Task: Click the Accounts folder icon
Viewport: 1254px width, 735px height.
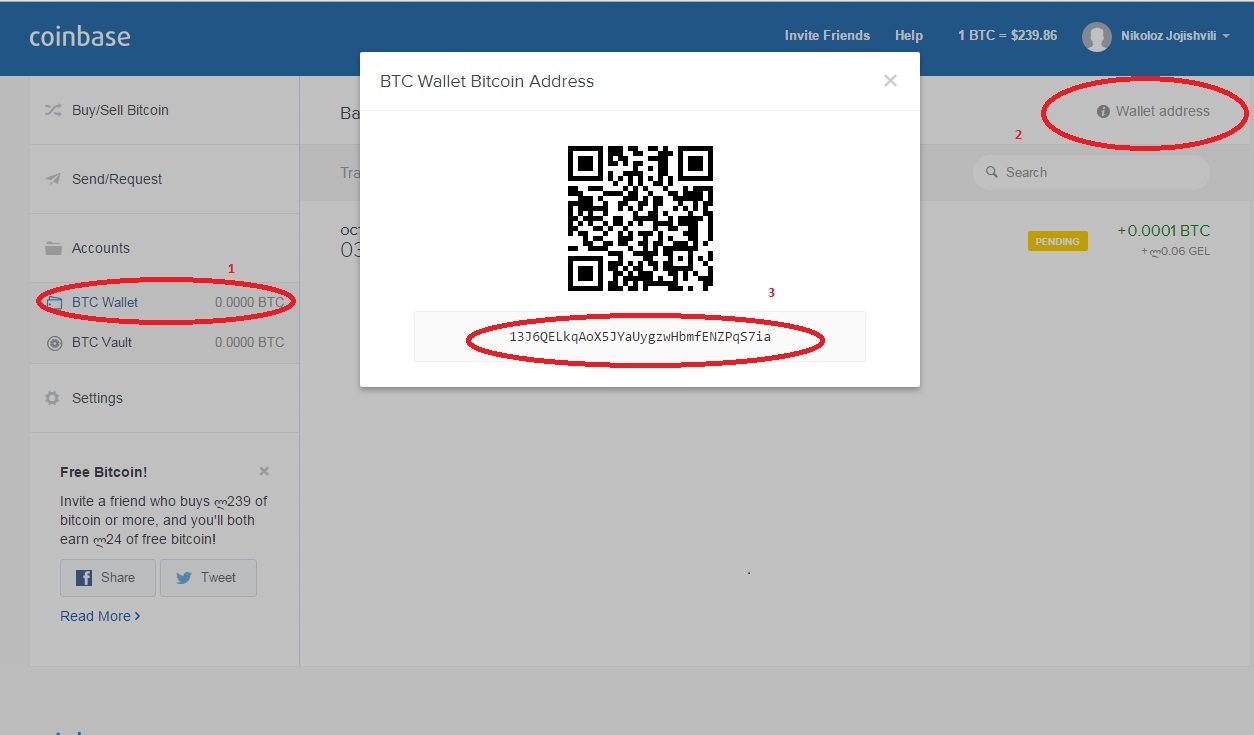Action: [53, 248]
